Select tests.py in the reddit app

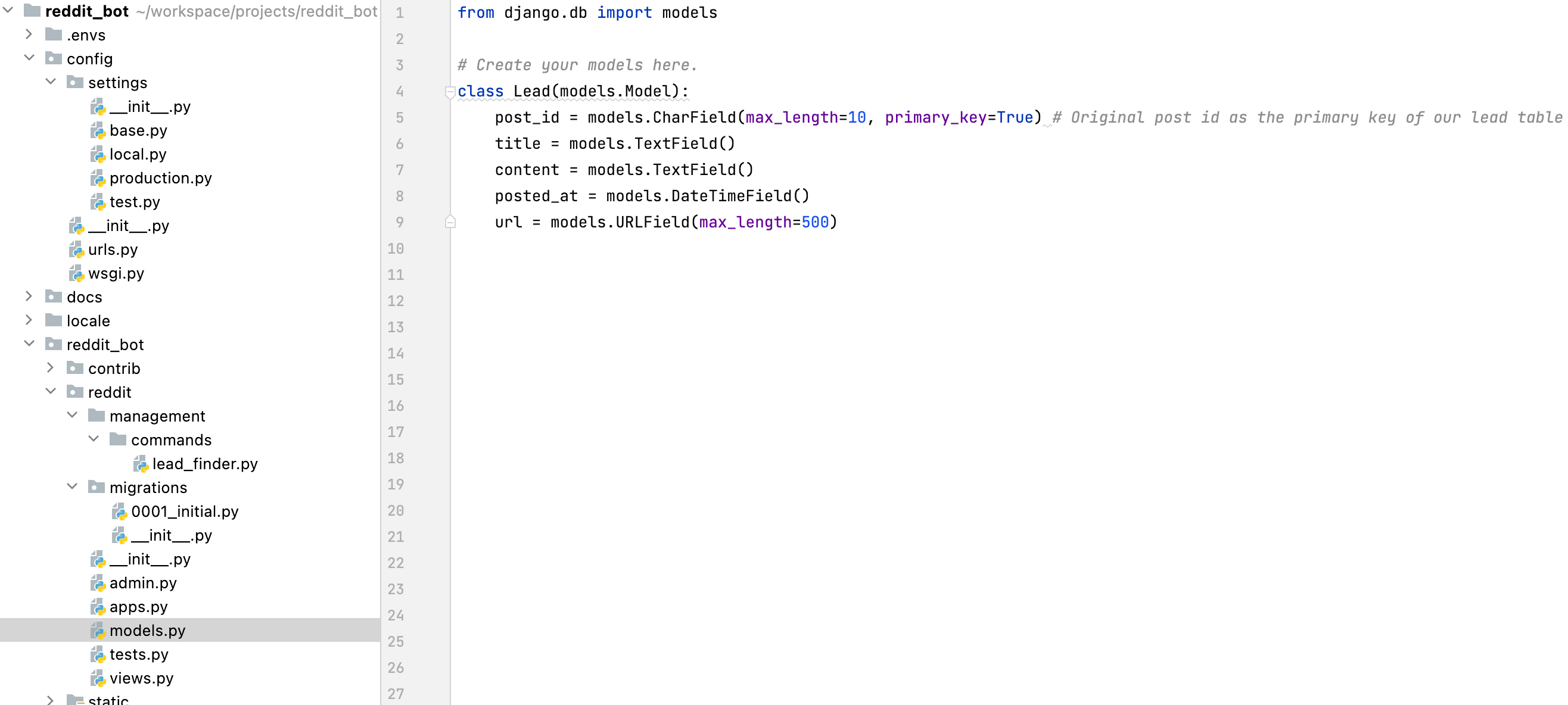click(x=139, y=654)
